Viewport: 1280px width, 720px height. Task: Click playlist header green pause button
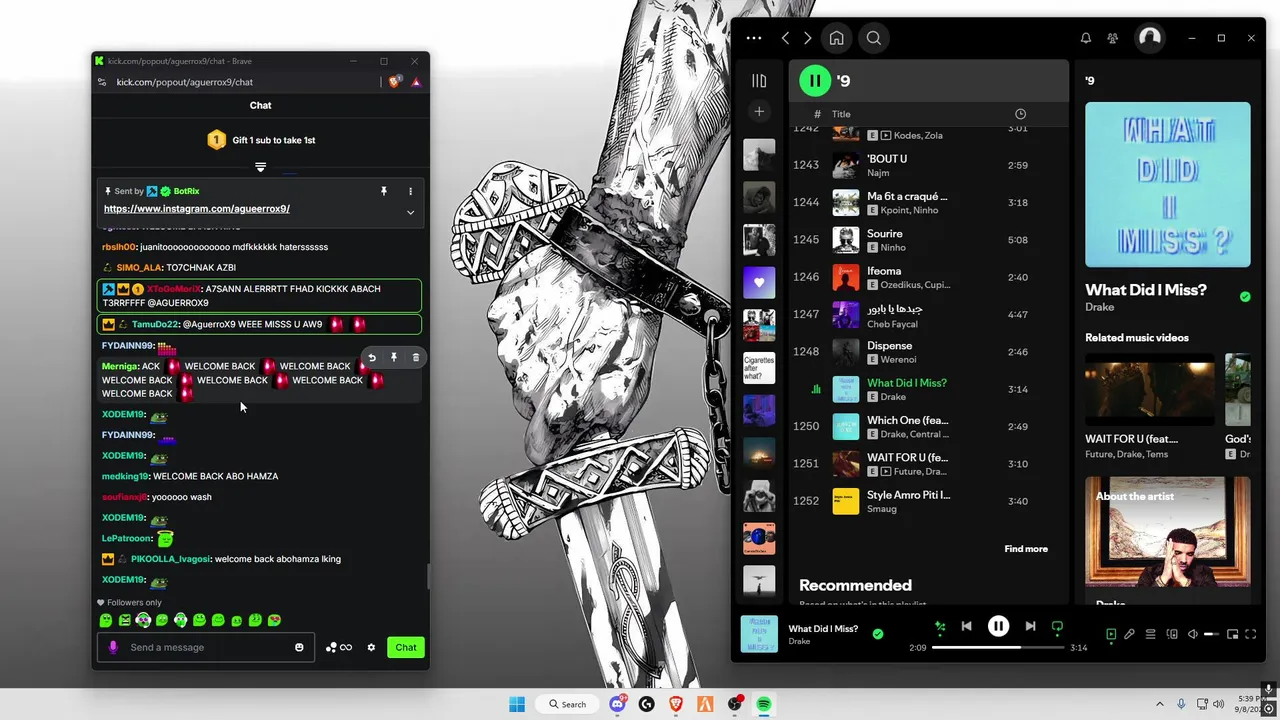815,80
